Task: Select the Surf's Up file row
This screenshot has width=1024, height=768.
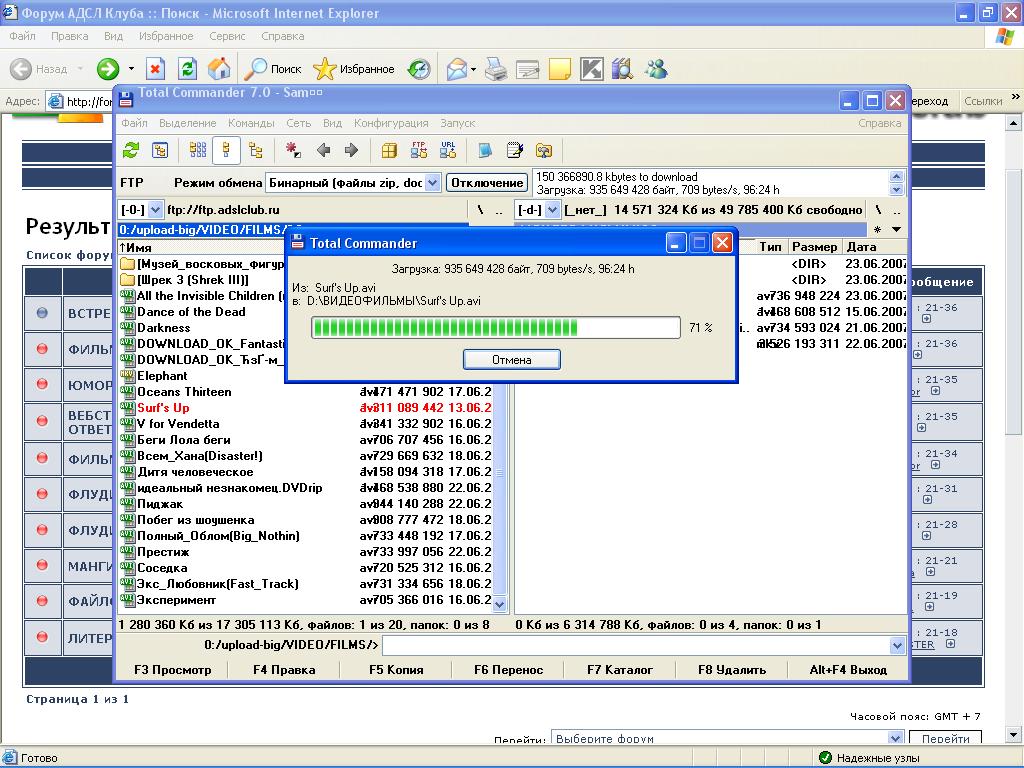Action: [306, 408]
